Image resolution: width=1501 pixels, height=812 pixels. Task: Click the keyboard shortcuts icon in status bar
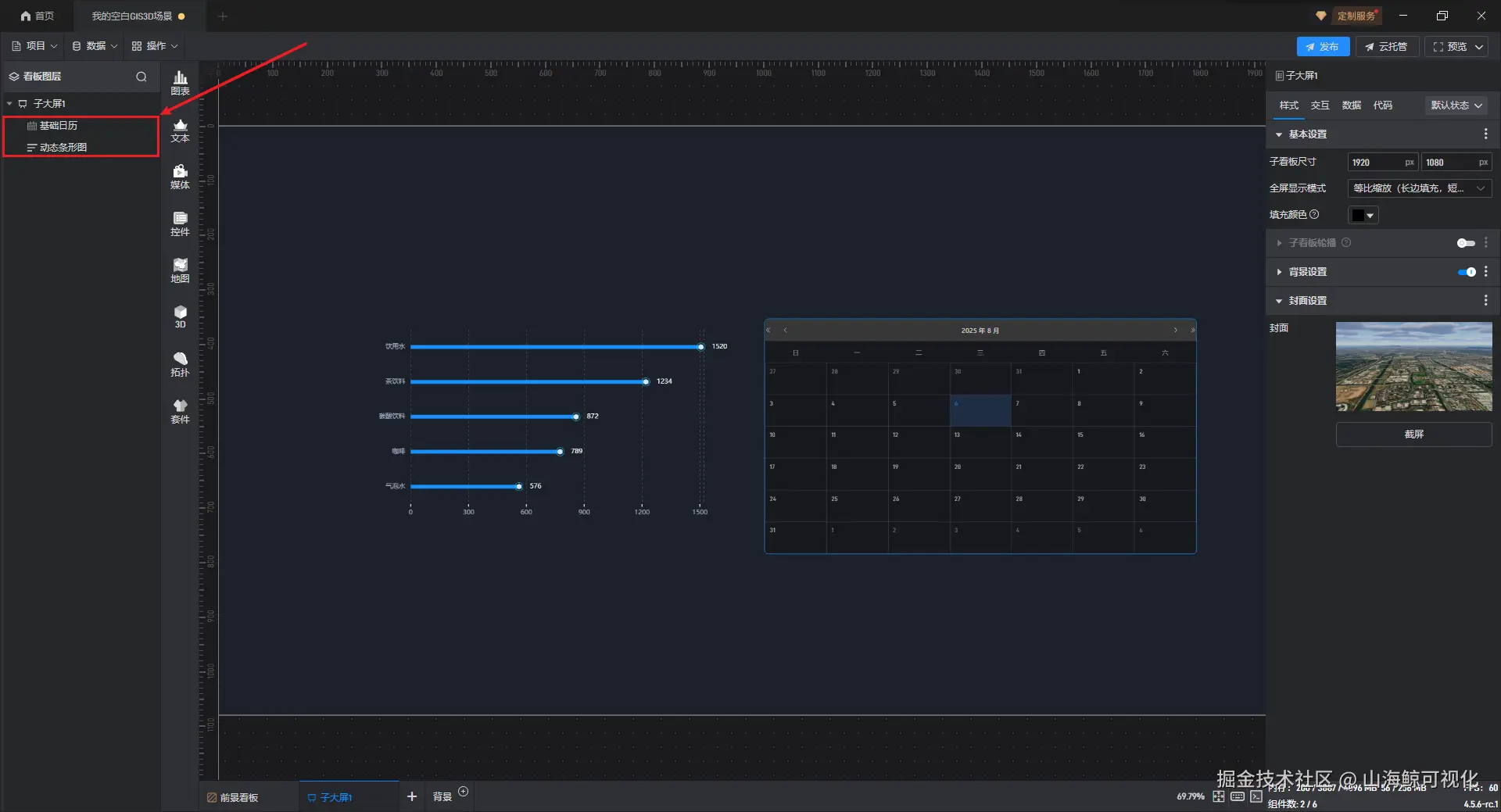click(x=1238, y=796)
